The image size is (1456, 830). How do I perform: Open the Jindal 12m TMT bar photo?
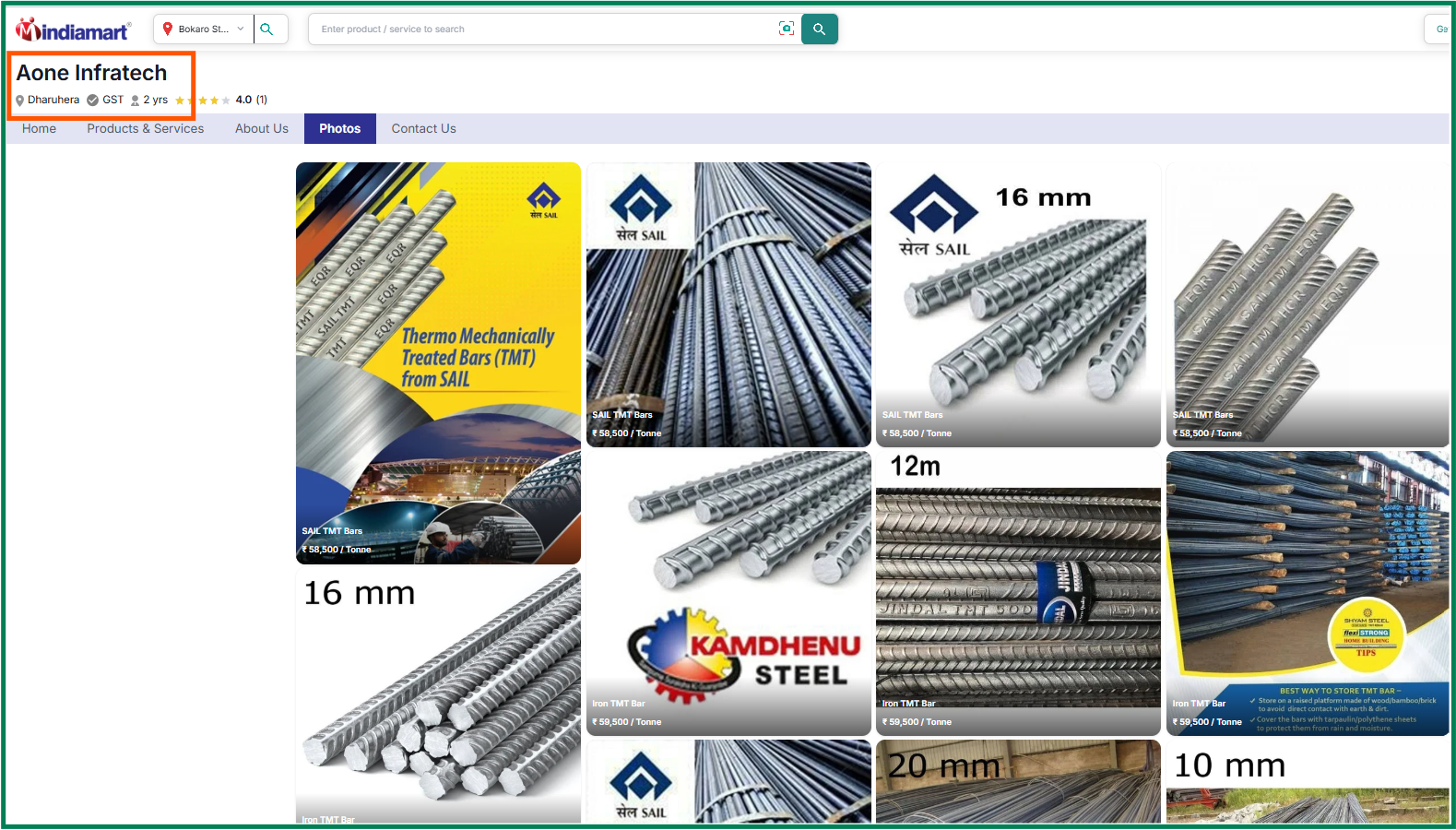(1018, 593)
